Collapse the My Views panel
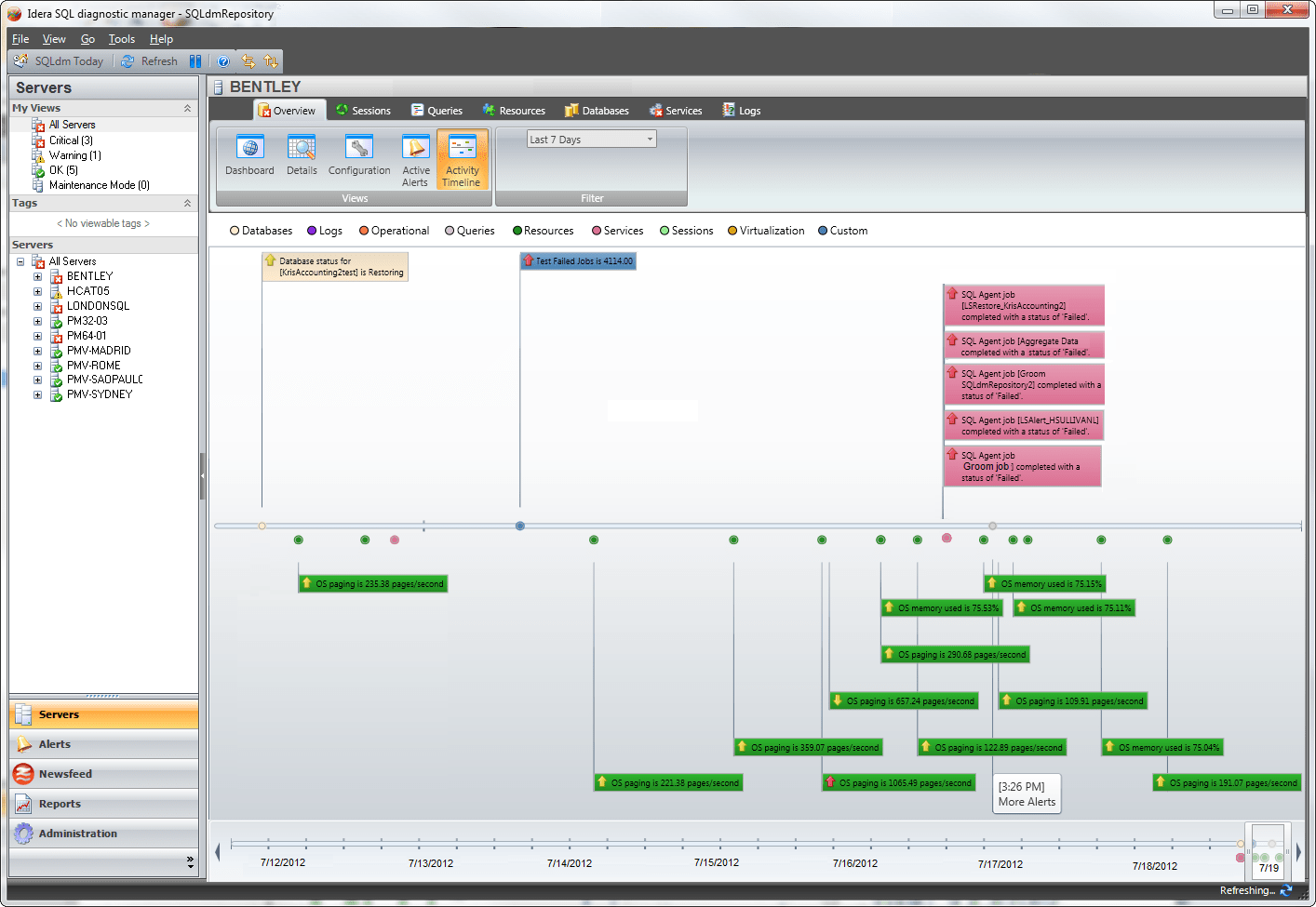This screenshot has height=907, width=1316. point(189,108)
